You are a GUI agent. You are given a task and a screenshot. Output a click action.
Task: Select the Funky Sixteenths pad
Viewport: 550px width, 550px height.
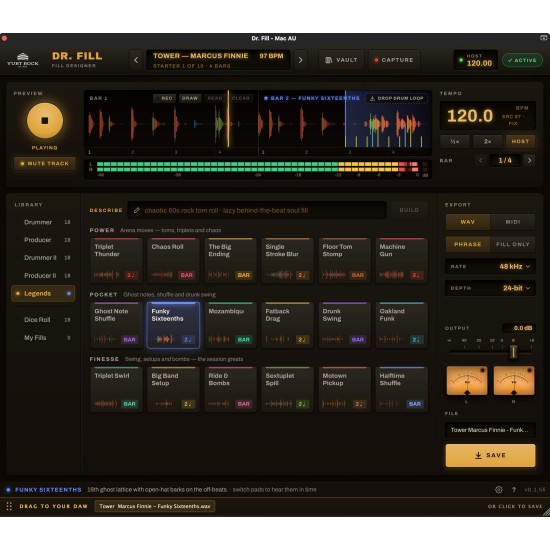pyautogui.click(x=173, y=325)
